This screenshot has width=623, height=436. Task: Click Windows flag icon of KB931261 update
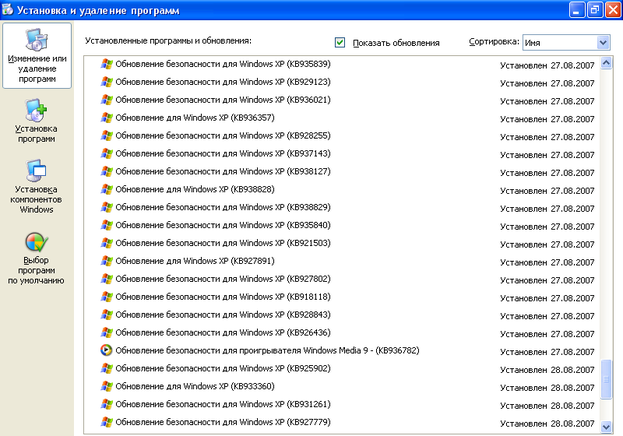point(106,404)
